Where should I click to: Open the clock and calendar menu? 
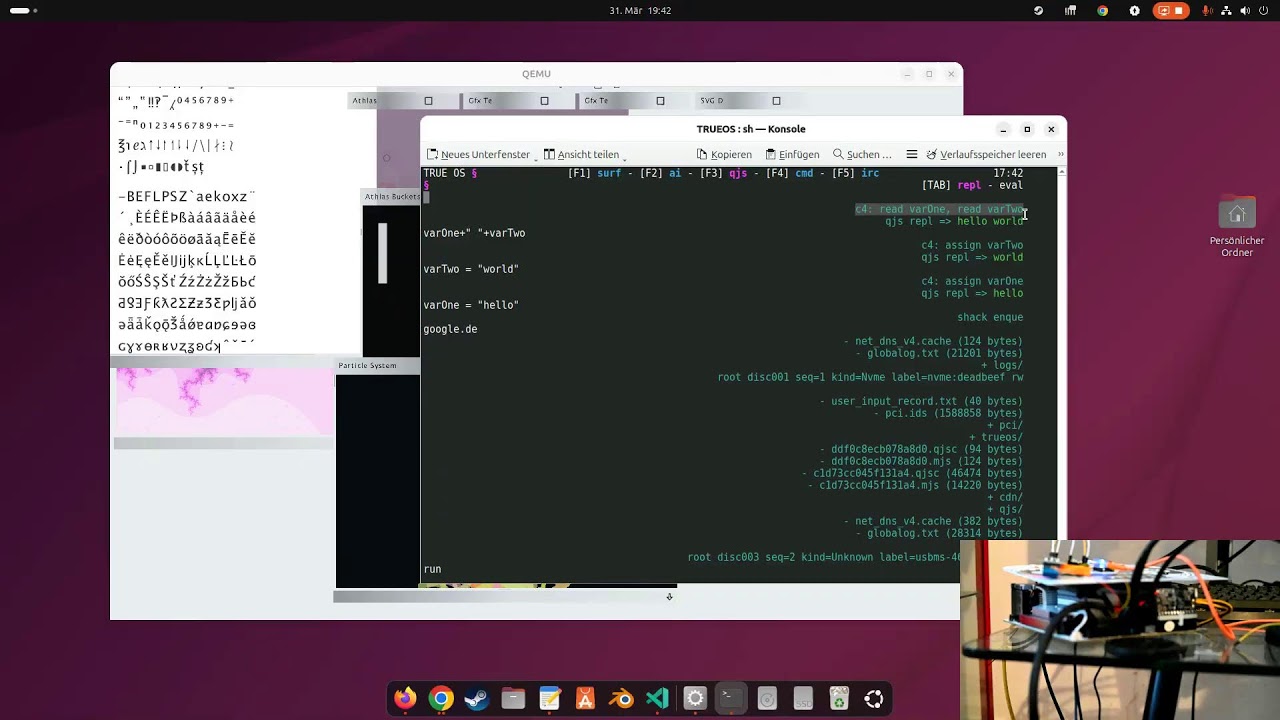(x=640, y=11)
